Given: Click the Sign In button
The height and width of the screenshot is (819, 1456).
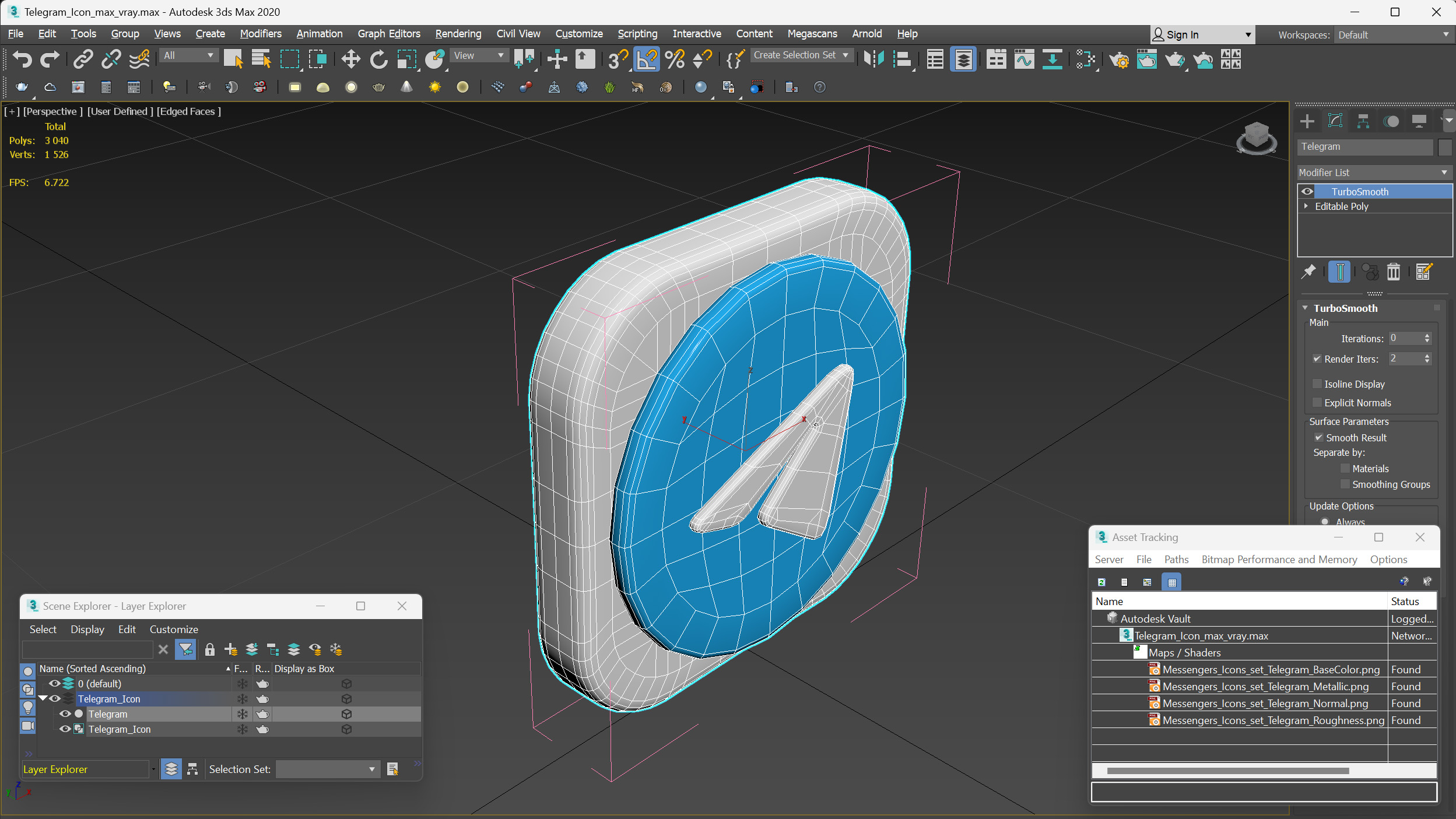Looking at the screenshot, I should 1202,35.
